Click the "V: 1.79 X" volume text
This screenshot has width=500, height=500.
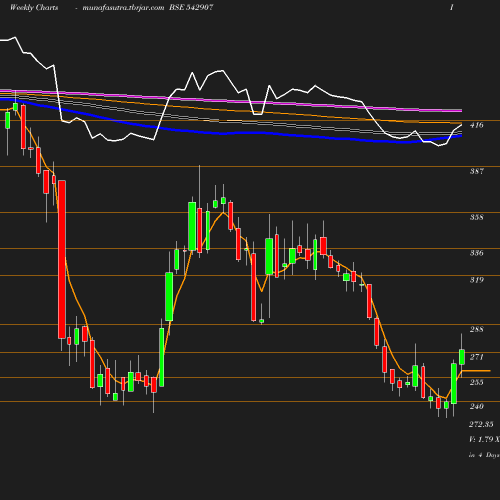click(x=484, y=439)
